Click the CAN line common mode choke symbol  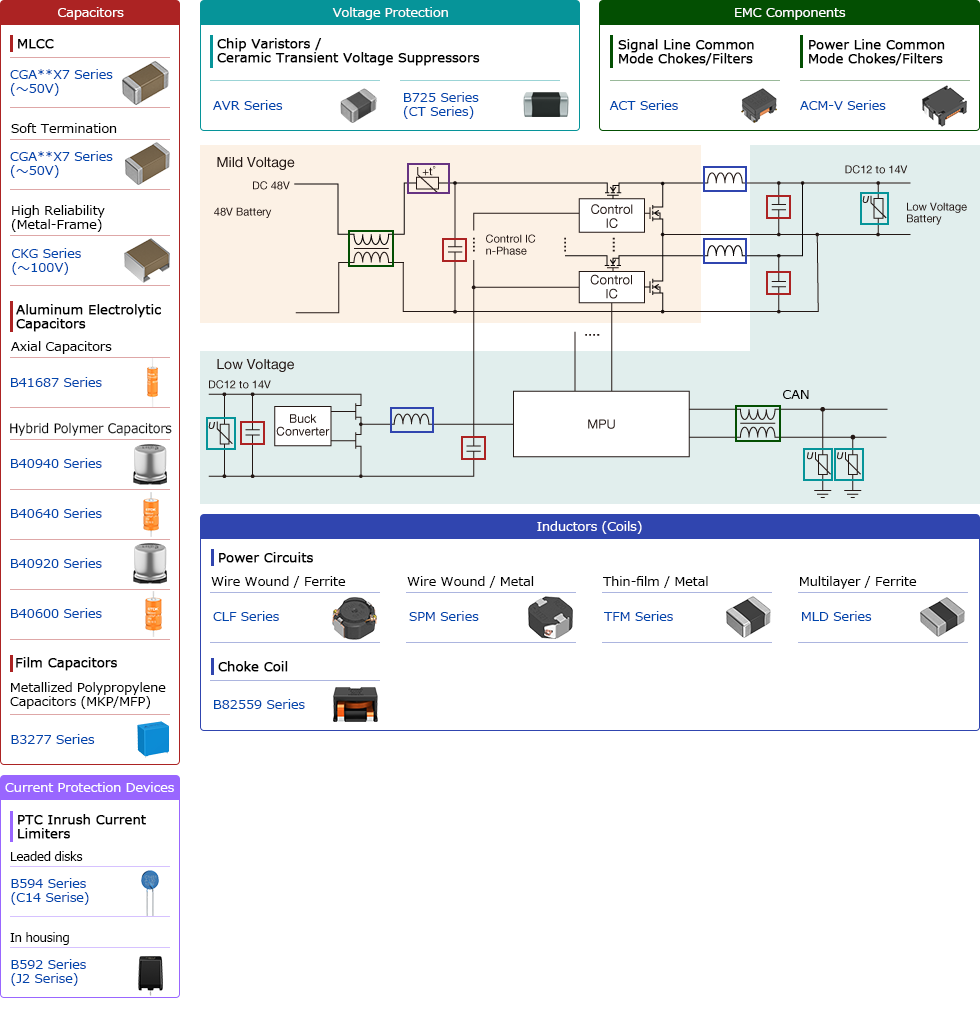(758, 423)
